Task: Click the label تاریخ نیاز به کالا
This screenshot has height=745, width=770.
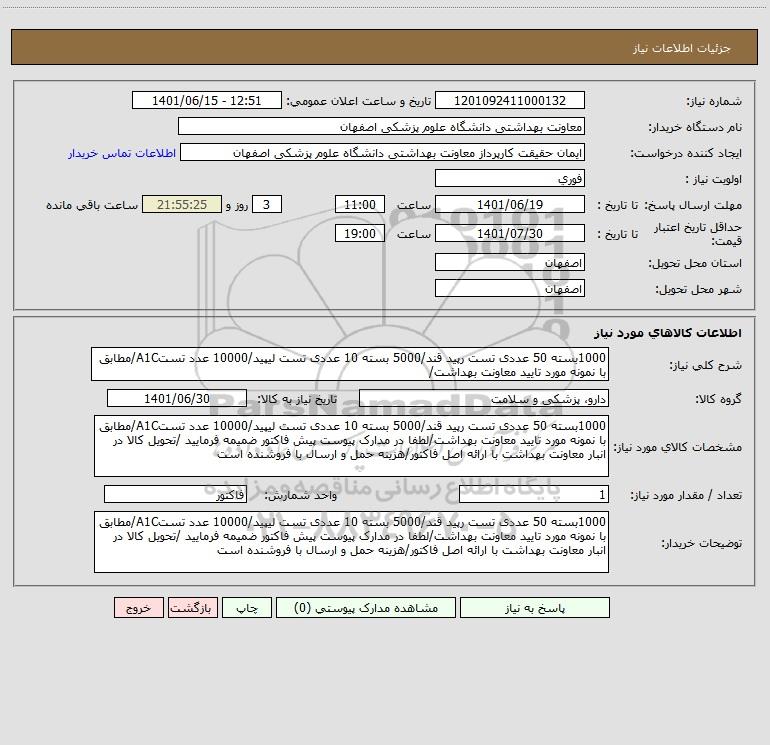Action: (x=298, y=399)
